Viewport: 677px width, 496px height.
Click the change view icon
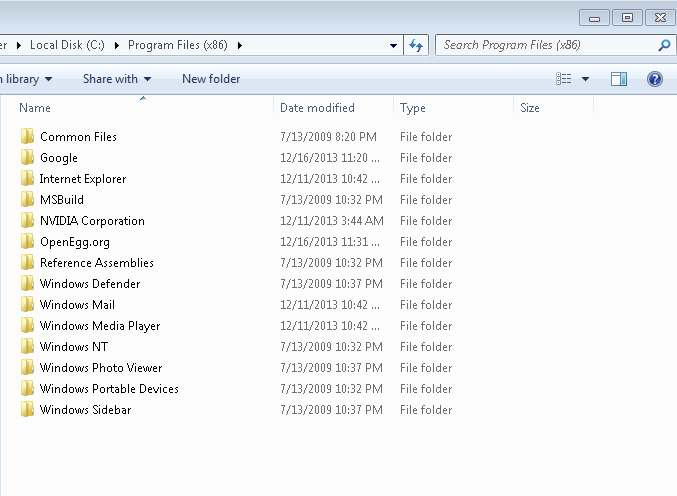563,79
